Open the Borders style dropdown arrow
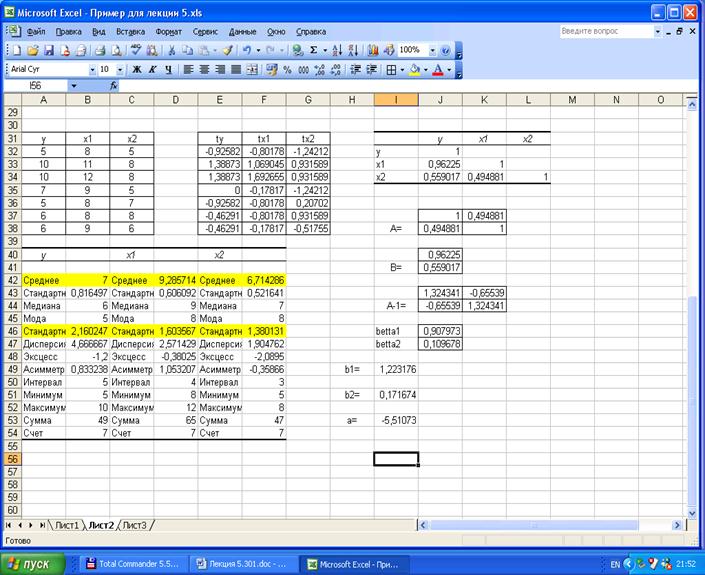The height and width of the screenshot is (575, 705). click(402, 70)
